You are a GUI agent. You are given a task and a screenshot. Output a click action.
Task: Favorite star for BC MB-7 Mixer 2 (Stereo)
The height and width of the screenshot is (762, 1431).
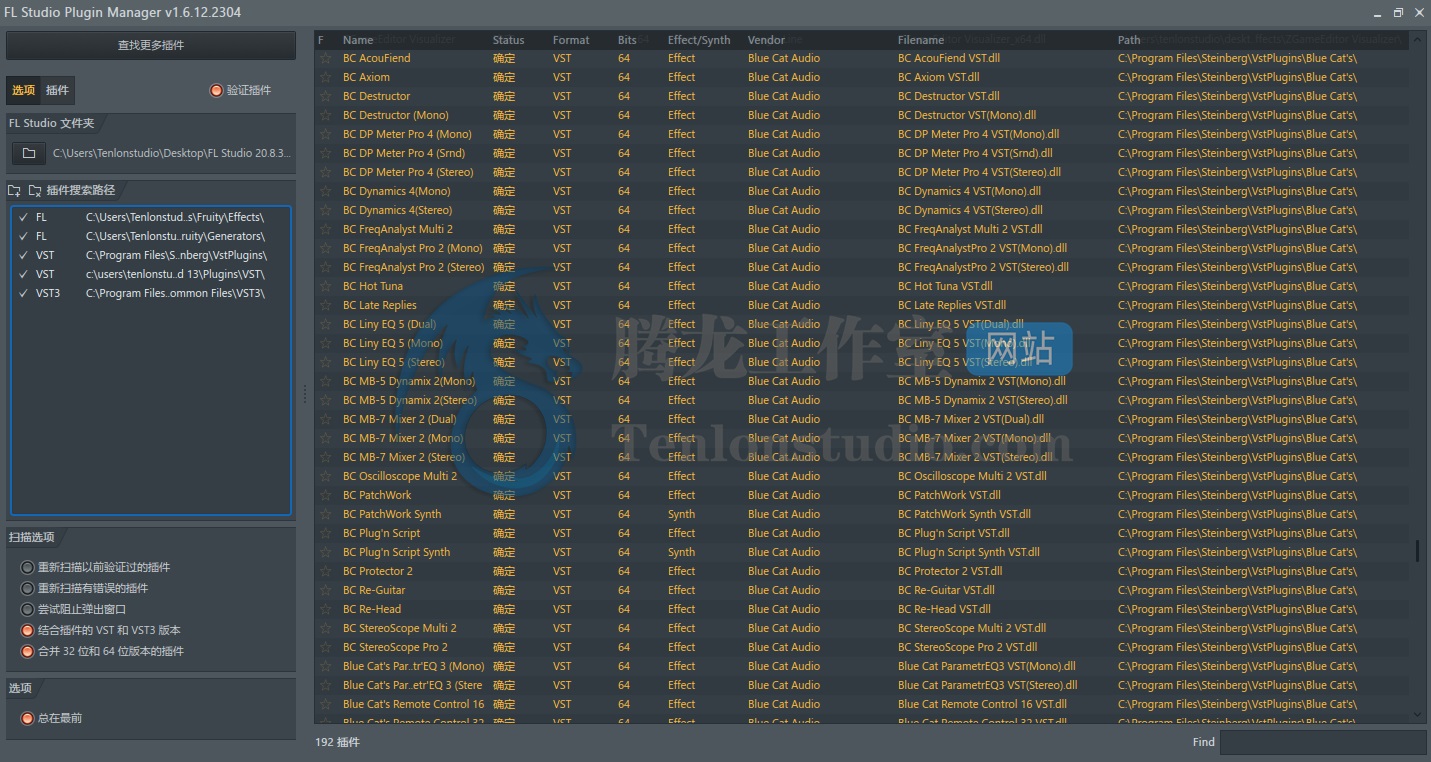[325, 457]
